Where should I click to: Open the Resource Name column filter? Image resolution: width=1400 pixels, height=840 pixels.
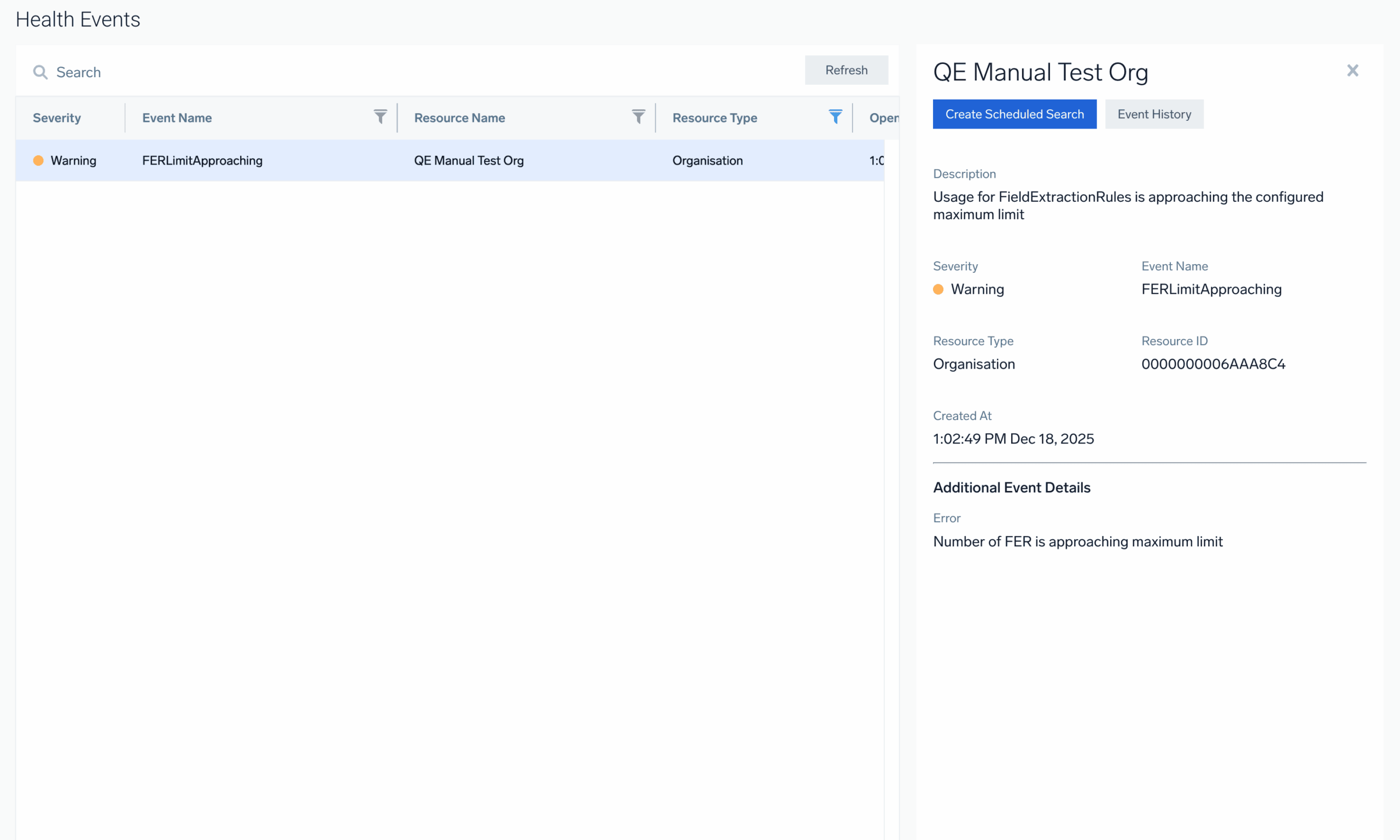point(638,117)
